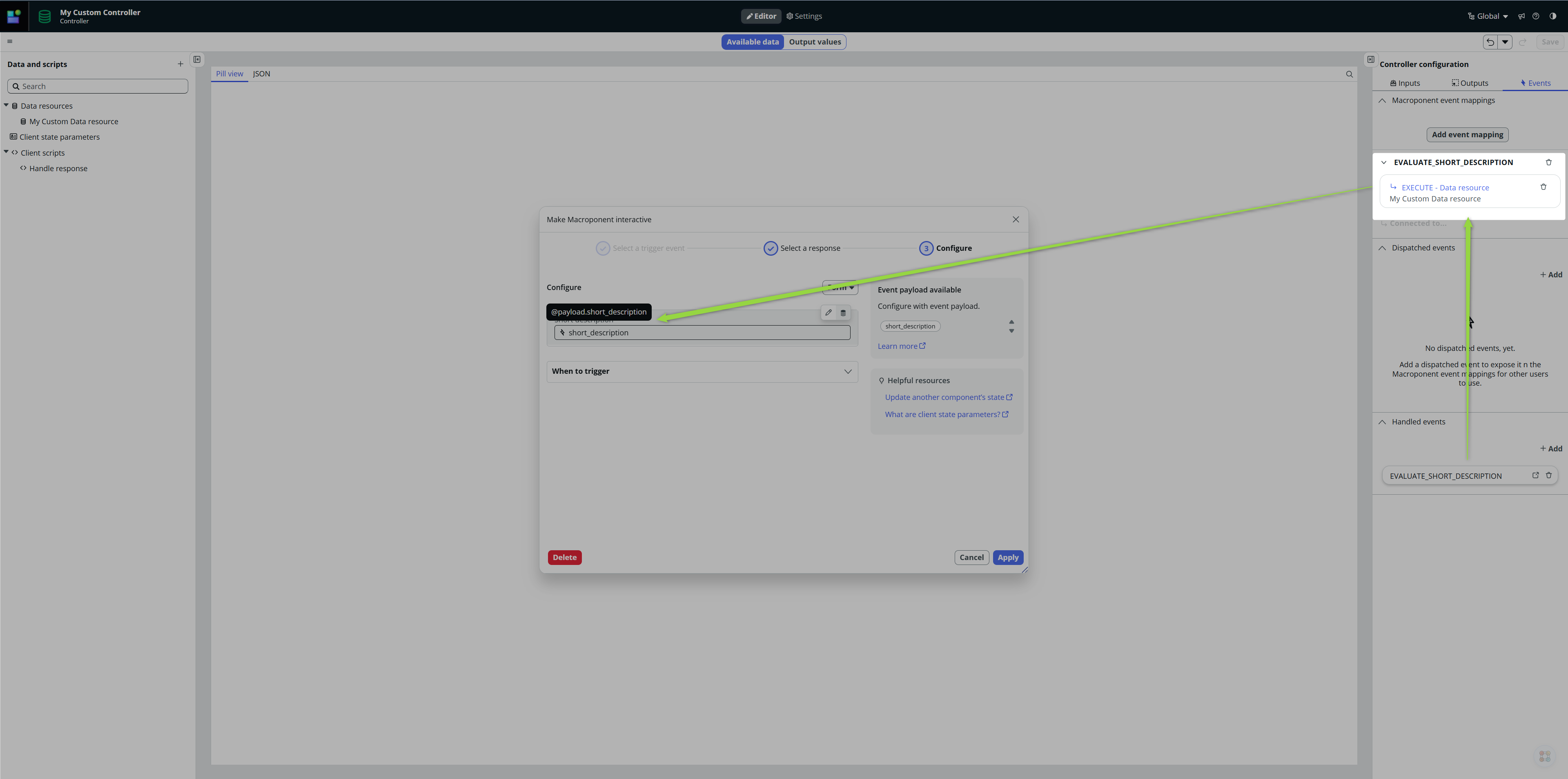The width and height of the screenshot is (1568, 779).
Task: Click the edit pencil icon above short_description
Action: point(828,312)
